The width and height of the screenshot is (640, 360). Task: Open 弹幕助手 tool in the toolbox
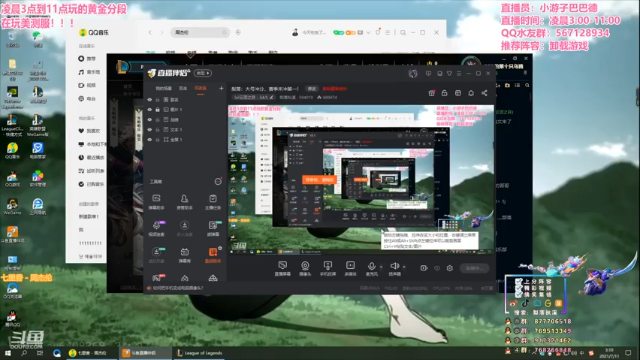[x=156, y=202]
